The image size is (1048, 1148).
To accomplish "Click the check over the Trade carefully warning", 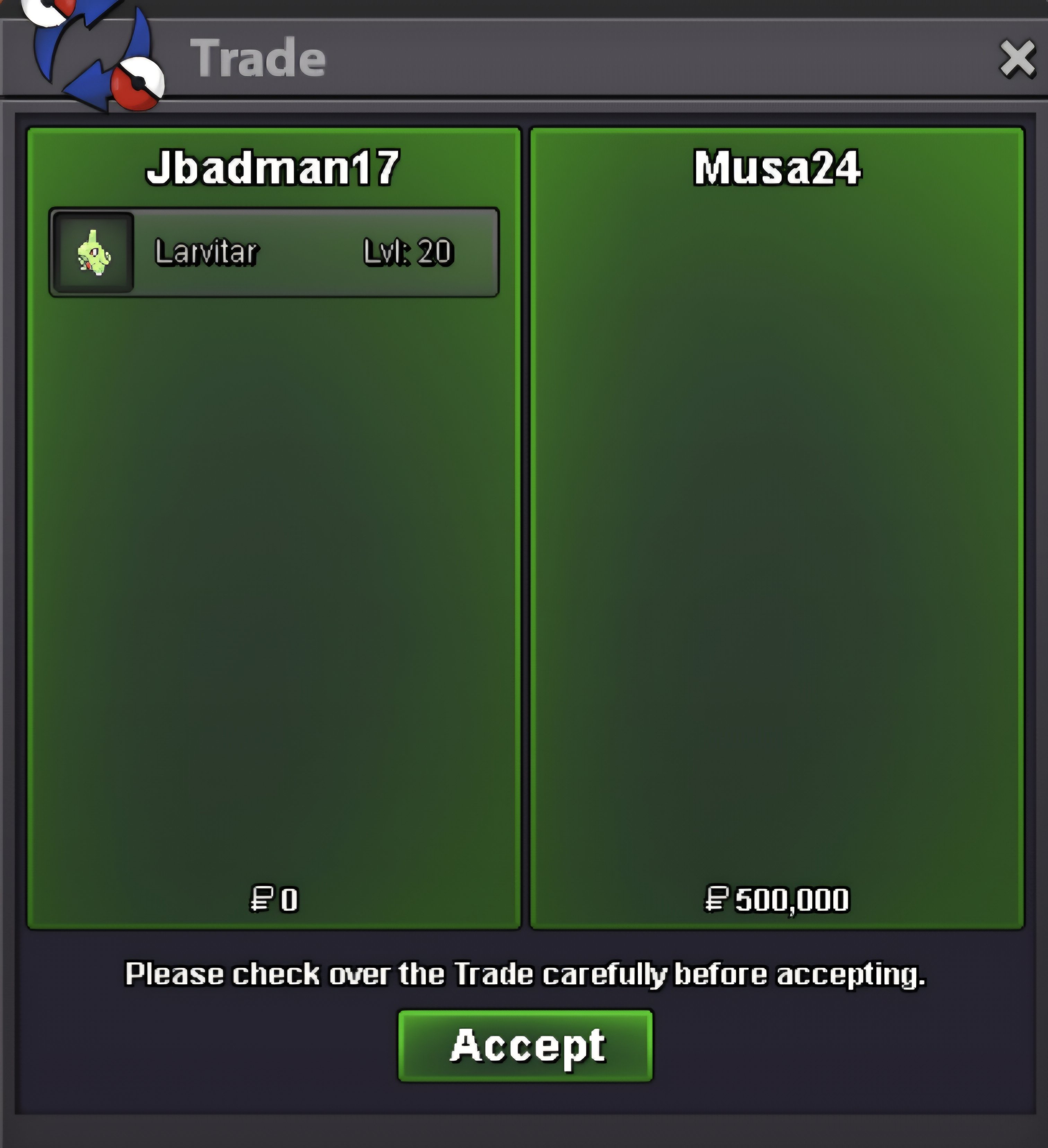I will (525, 974).
